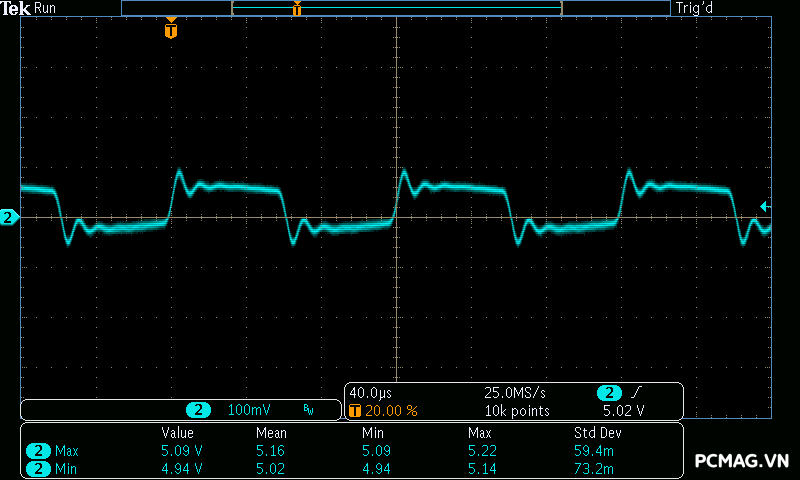Select the bandwidth limit Bw icon
Image resolution: width=800 pixels, height=480 pixels.
click(x=308, y=410)
